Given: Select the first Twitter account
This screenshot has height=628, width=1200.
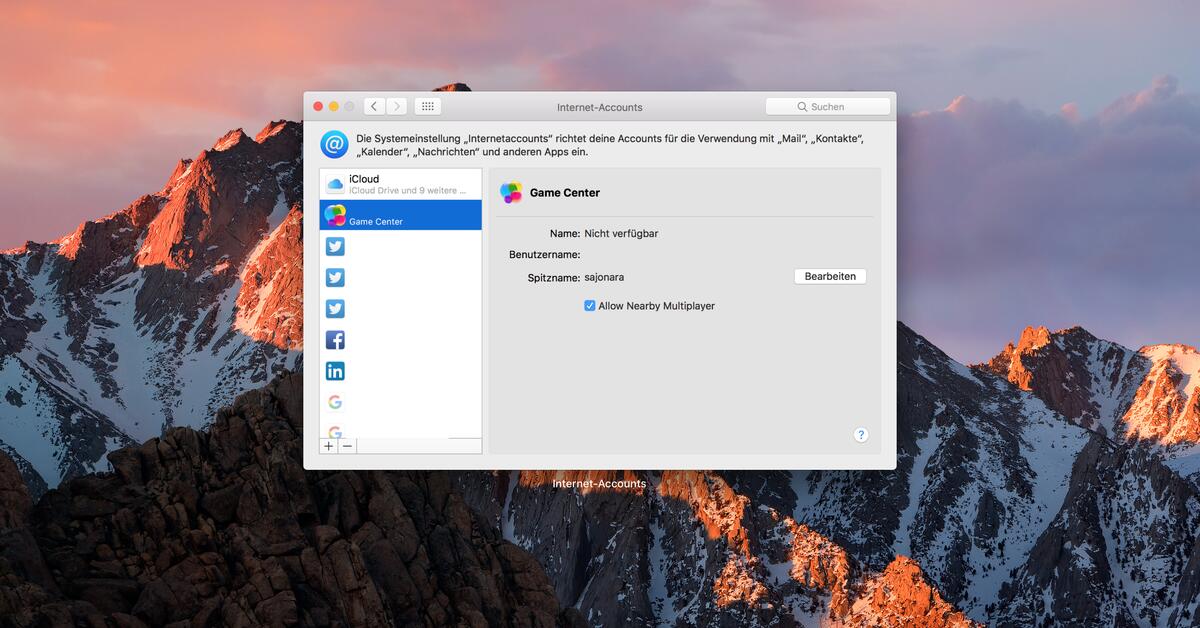Looking at the screenshot, I should pyautogui.click(x=335, y=246).
